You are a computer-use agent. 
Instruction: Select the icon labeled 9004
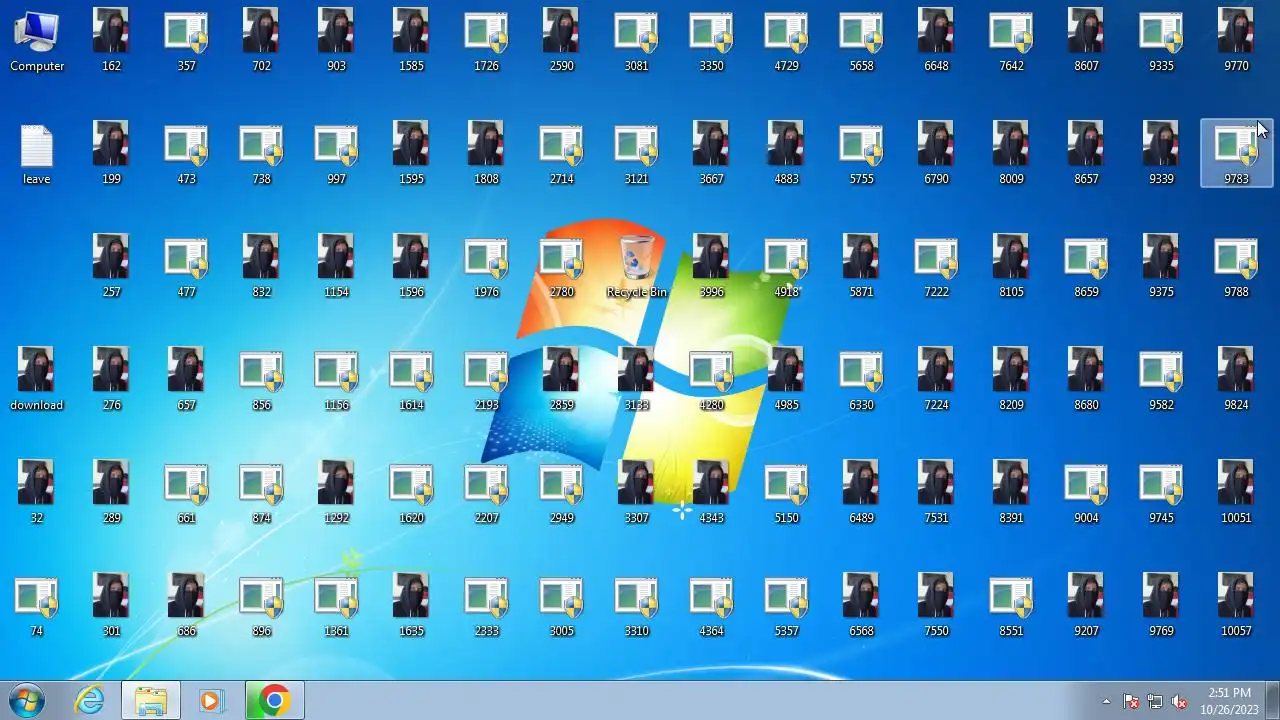pyautogui.click(x=1086, y=493)
